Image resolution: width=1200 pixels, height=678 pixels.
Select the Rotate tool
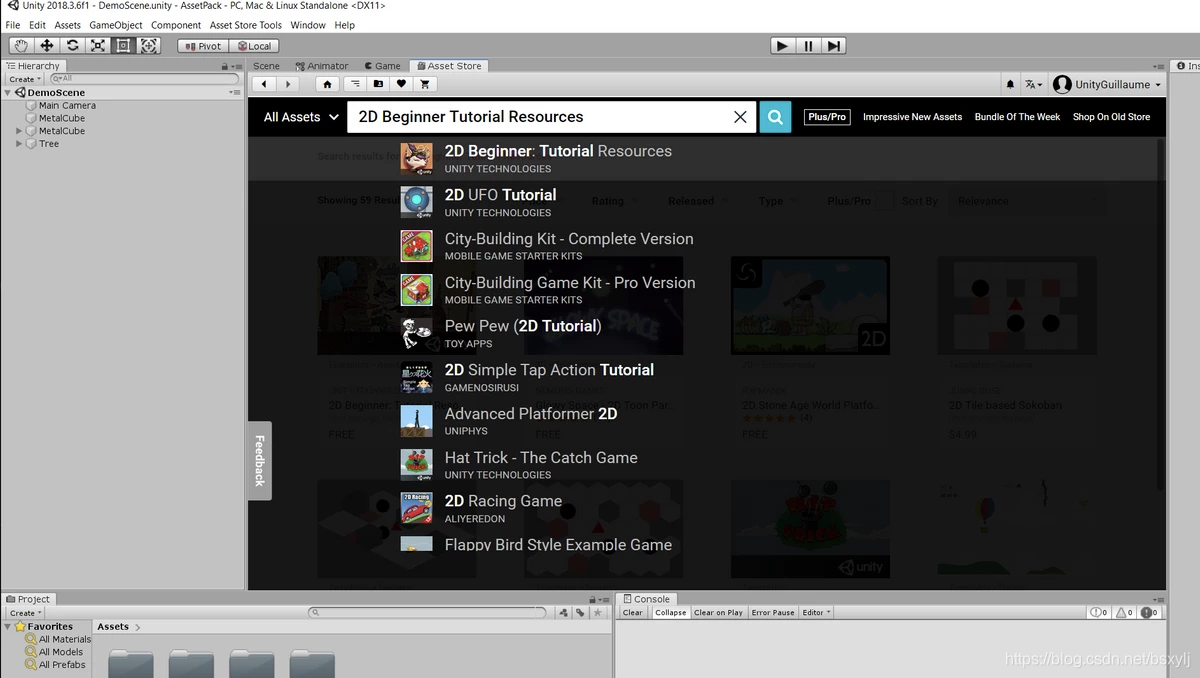[x=72, y=45]
